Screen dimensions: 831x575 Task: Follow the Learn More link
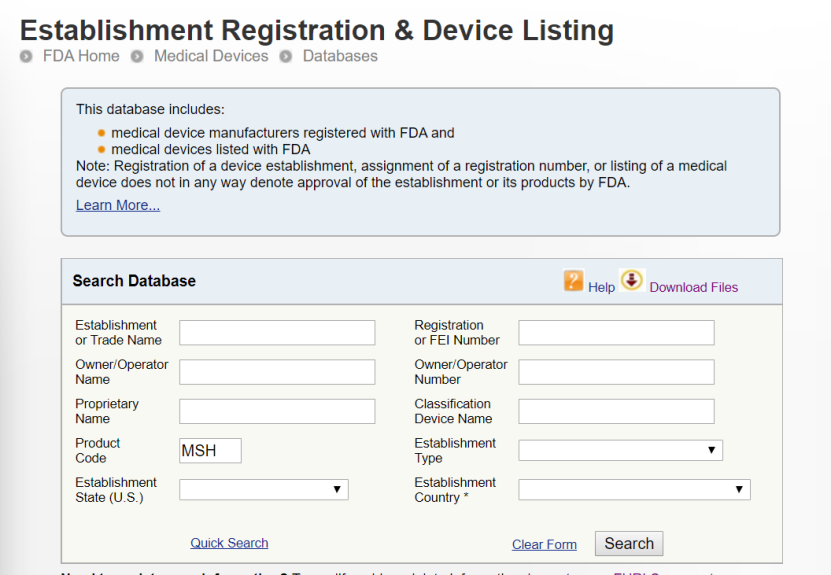coord(118,205)
